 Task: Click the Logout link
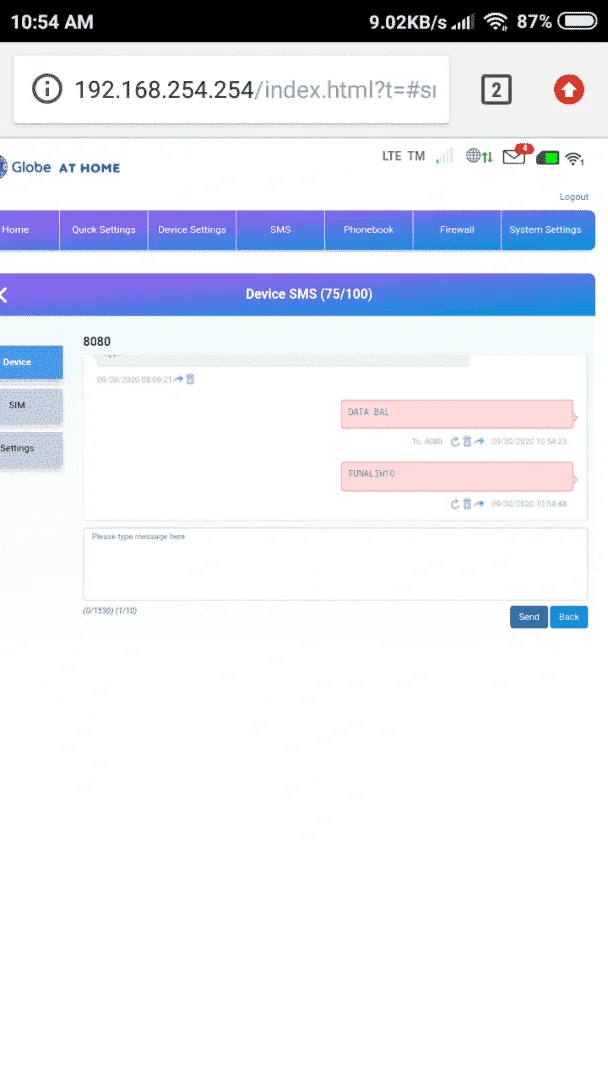(x=574, y=197)
